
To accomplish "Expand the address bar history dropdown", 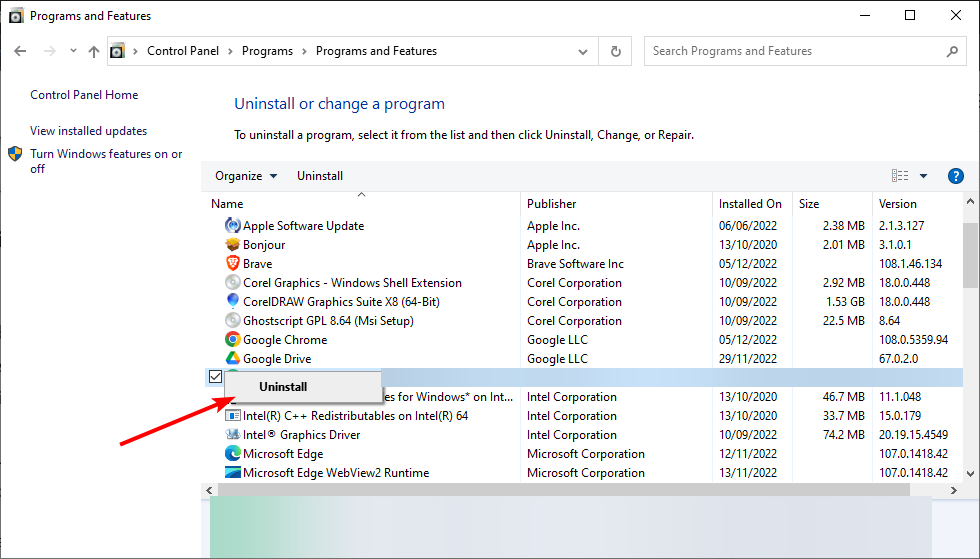I will [x=582, y=51].
